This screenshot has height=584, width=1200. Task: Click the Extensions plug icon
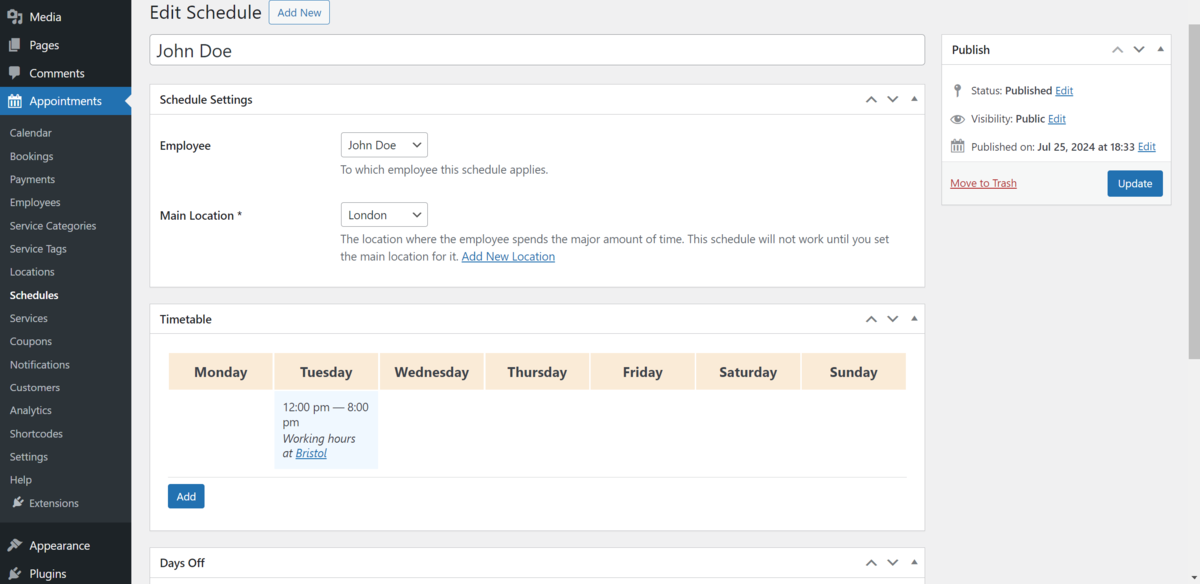[17, 503]
